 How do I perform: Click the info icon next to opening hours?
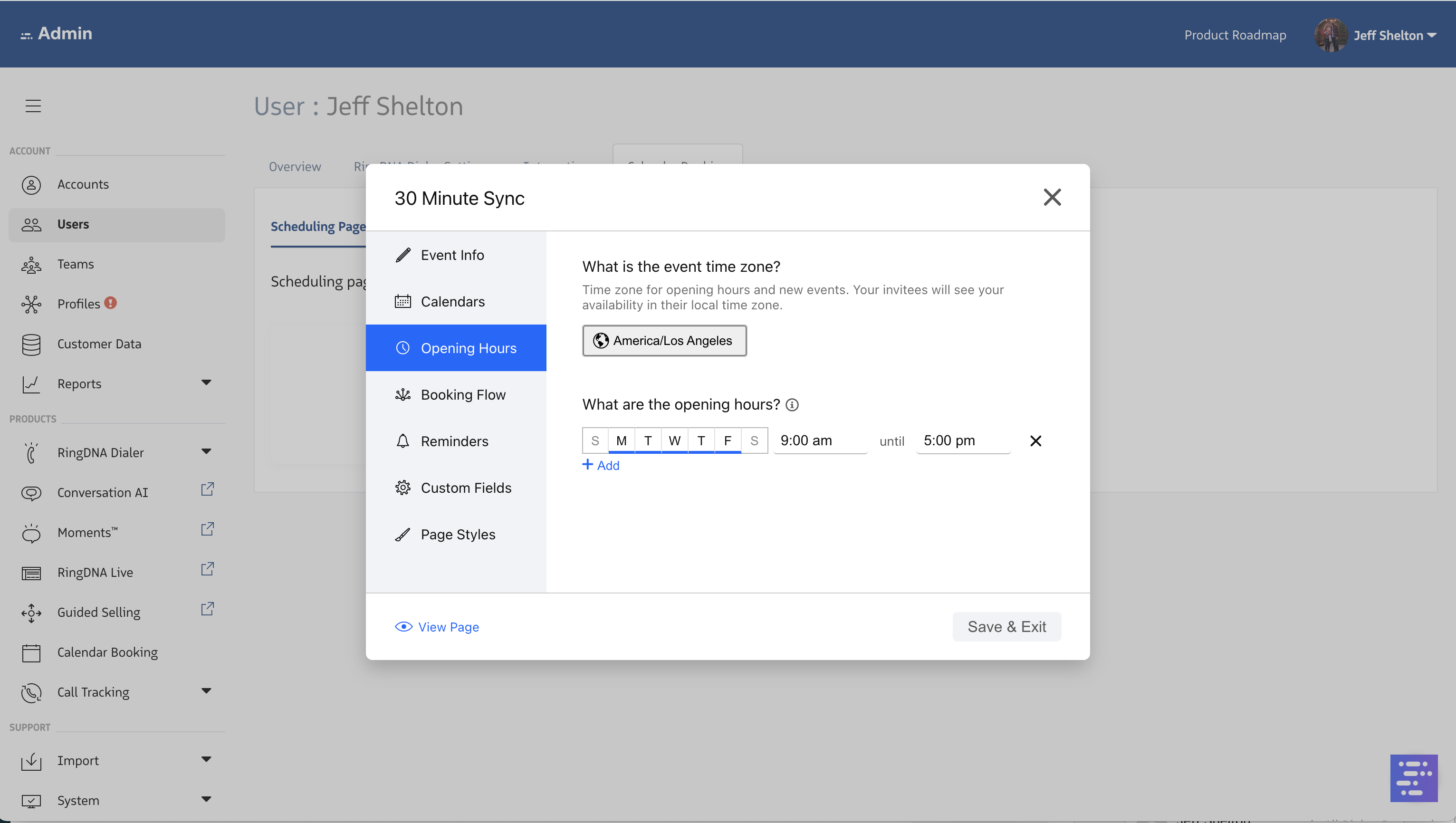[792, 405]
